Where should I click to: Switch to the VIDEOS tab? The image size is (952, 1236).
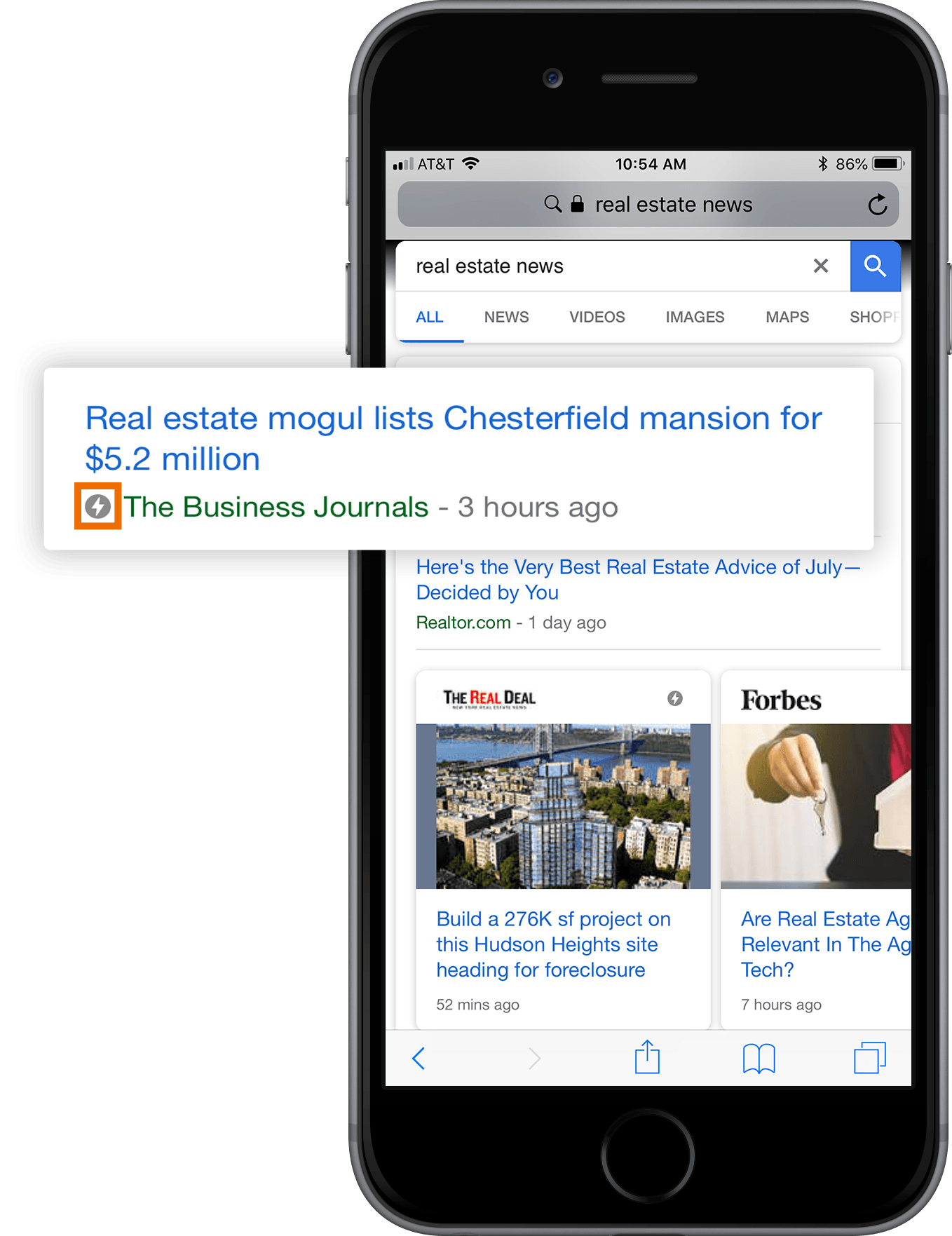[x=597, y=317]
